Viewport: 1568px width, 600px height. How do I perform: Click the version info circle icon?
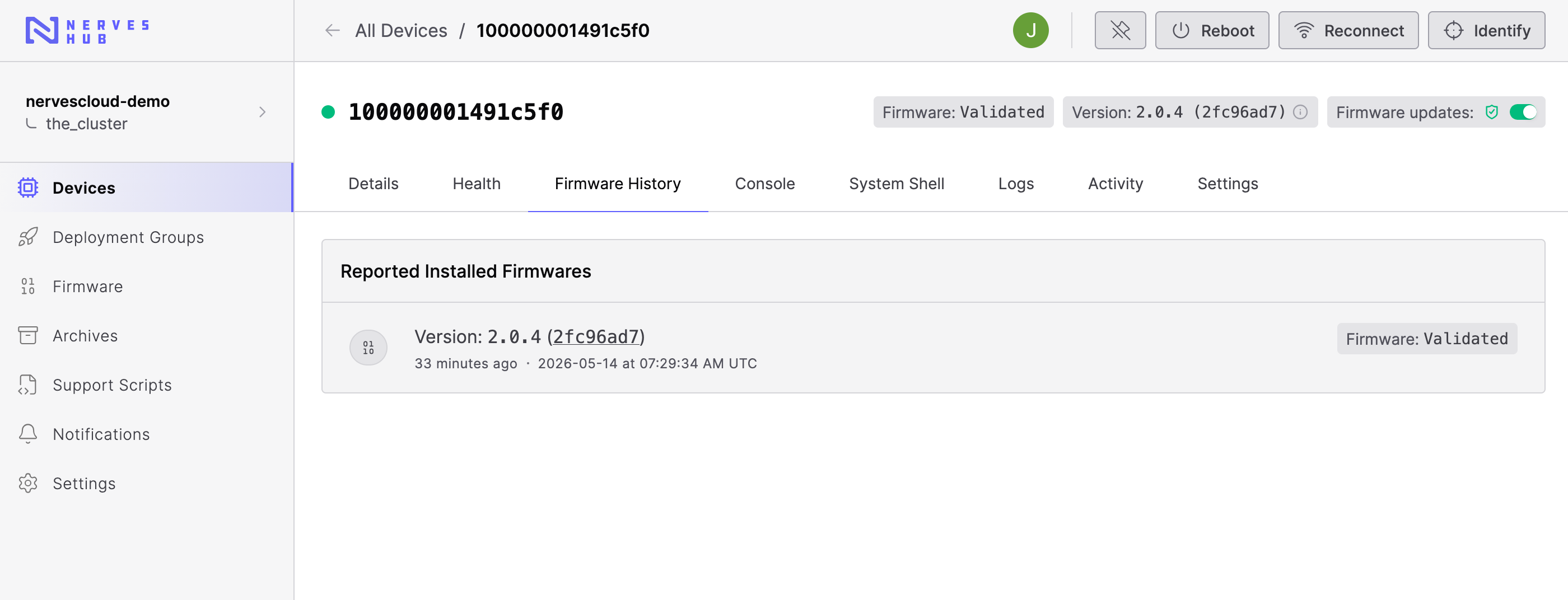pyautogui.click(x=1300, y=112)
